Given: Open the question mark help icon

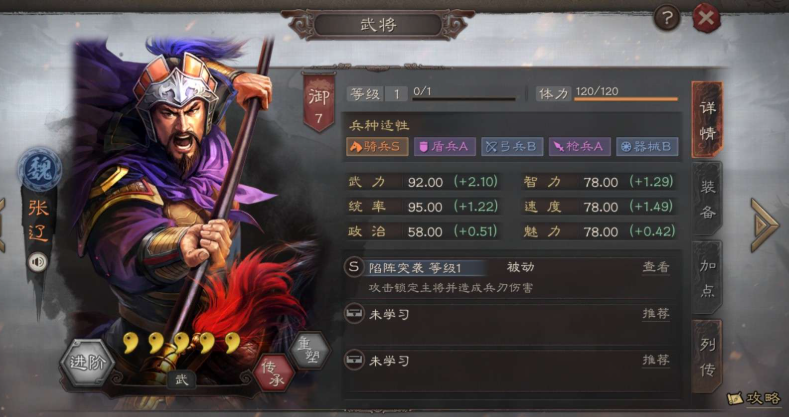Looking at the screenshot, I should coord(667,19).
